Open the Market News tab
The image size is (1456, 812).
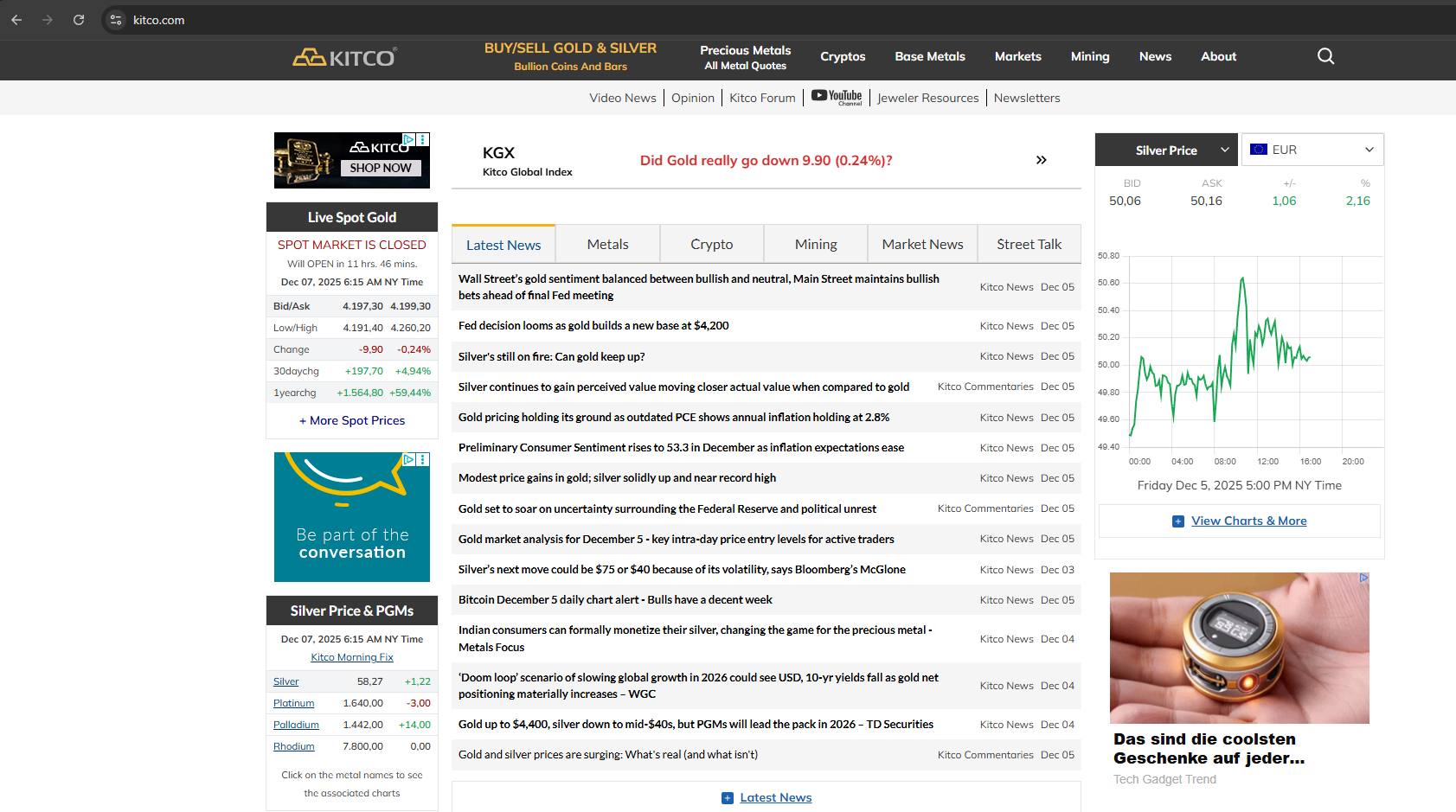click(x=923, y=245)
